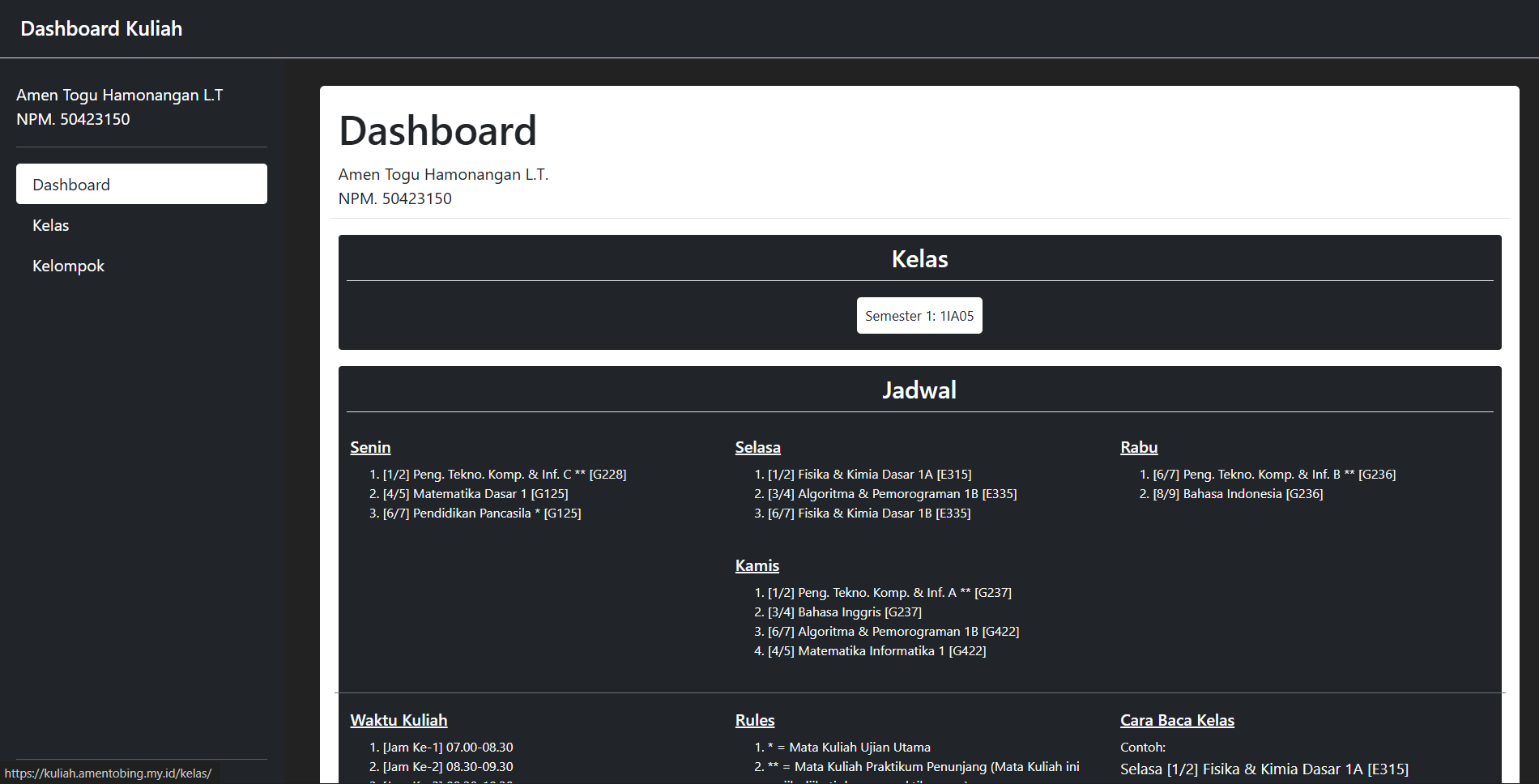Click the Dashboard Kuliah header title
Image resolution: width=1539 pixels, height=784 pixels.
click(101, 28)
